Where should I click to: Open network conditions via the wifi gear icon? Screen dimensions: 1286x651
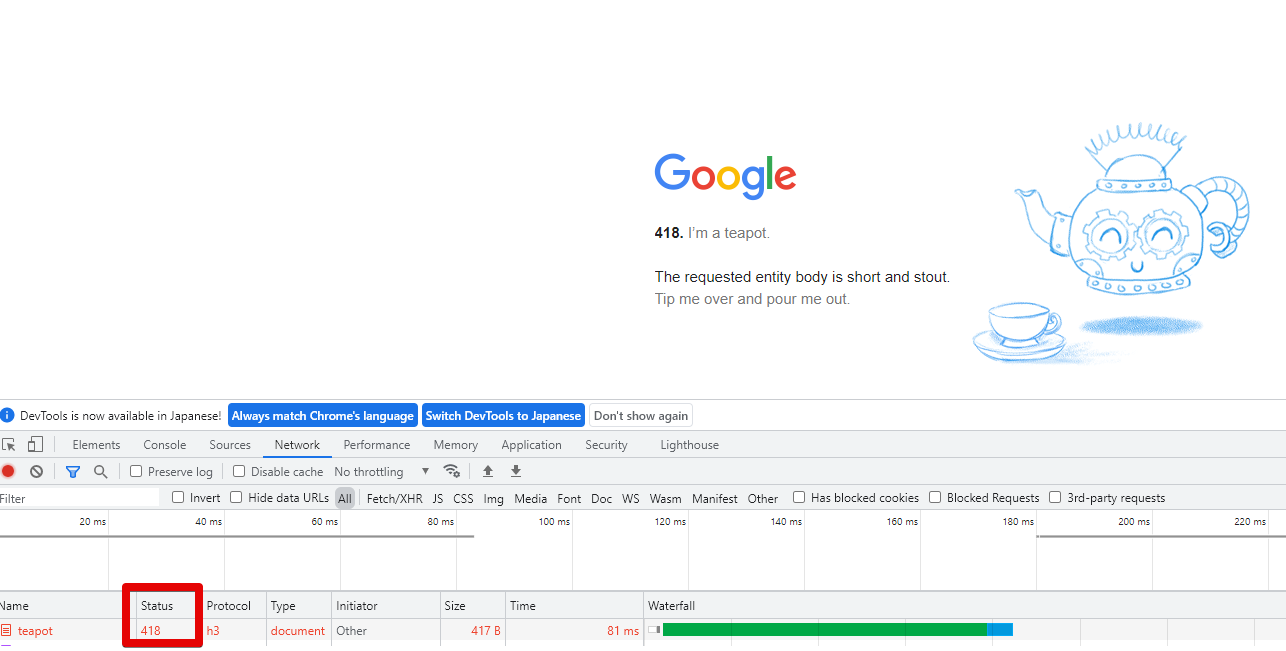(452, 470)
